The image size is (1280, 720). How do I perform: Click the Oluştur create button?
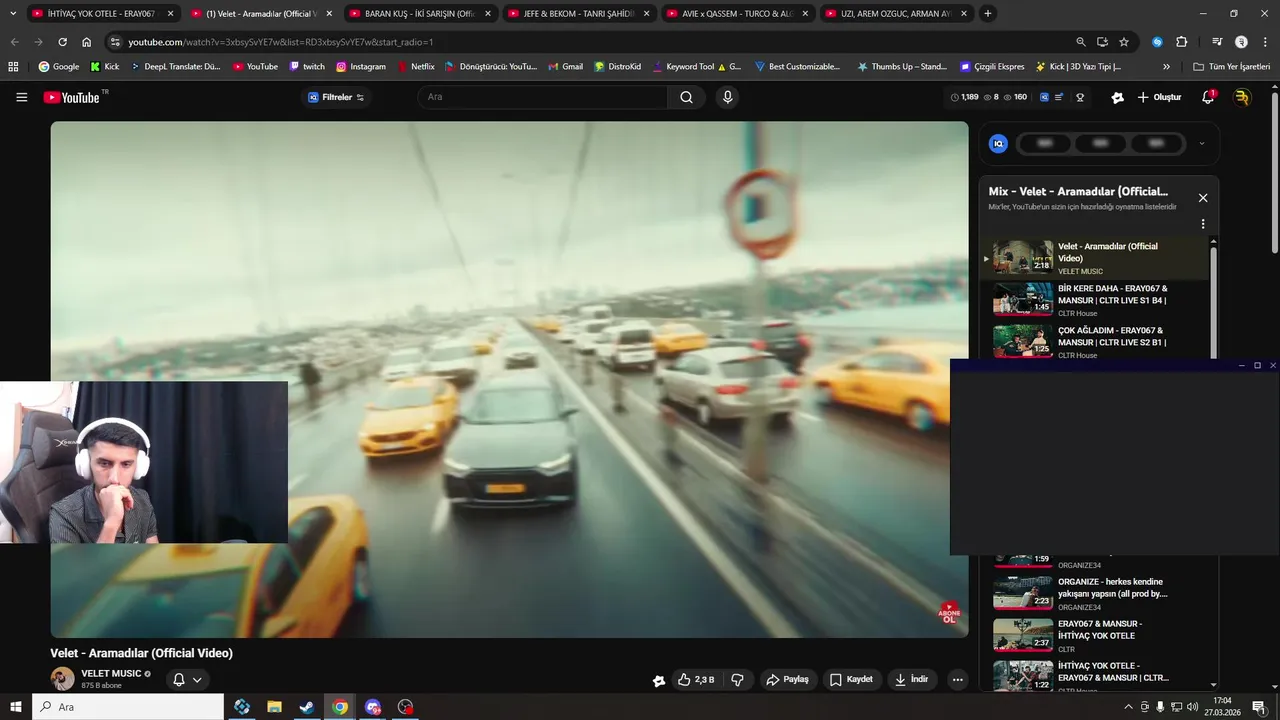tap(1160, 97)
